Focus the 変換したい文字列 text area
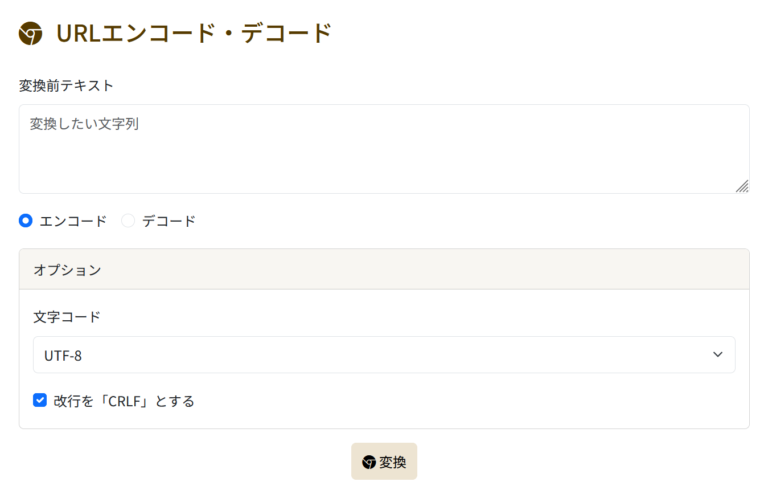The image size is (768, 502). (x=384, y=149)
